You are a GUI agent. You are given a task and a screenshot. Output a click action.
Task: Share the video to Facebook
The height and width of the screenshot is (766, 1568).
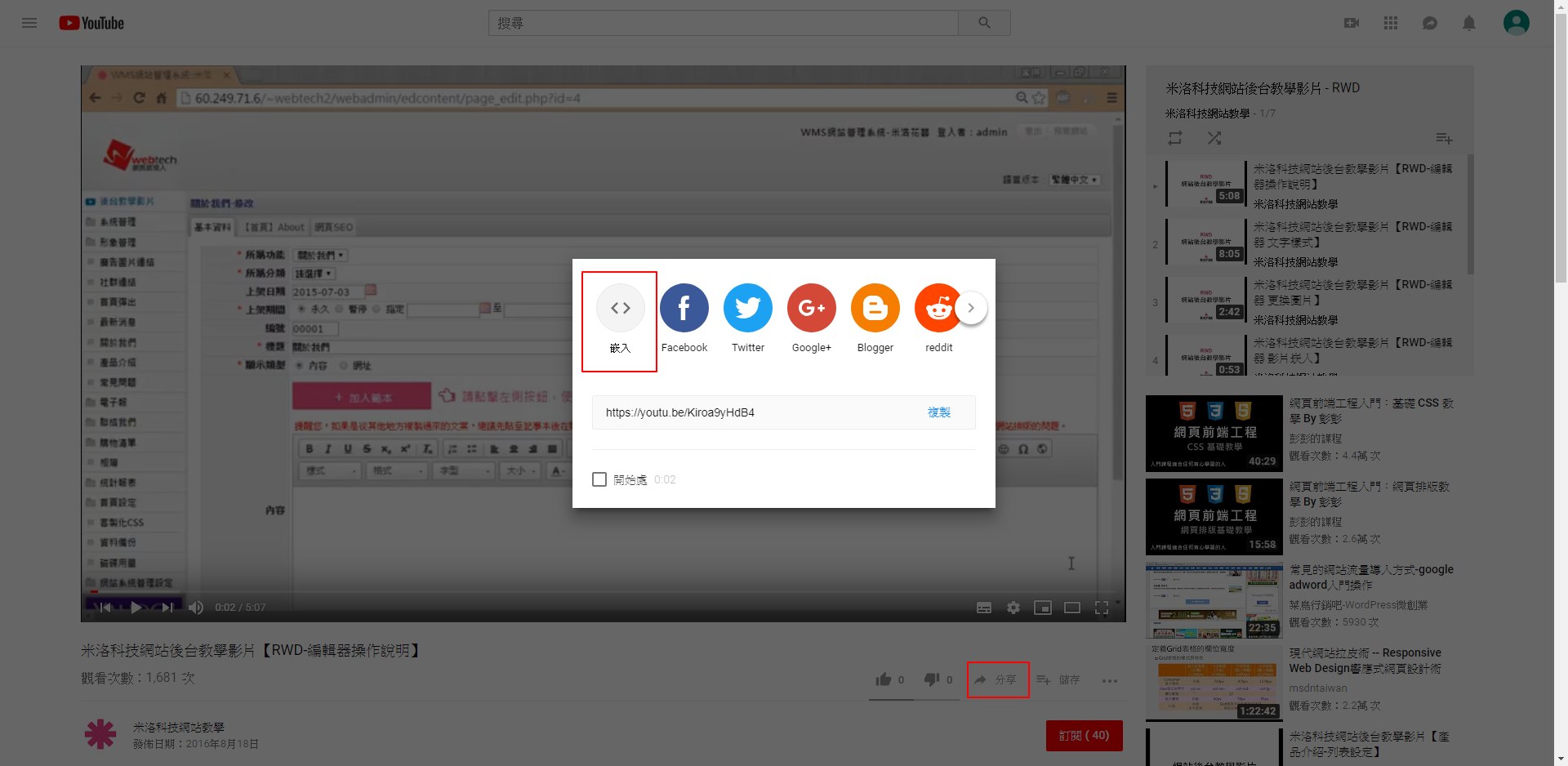pyautogui.click(x=684, y=309)
